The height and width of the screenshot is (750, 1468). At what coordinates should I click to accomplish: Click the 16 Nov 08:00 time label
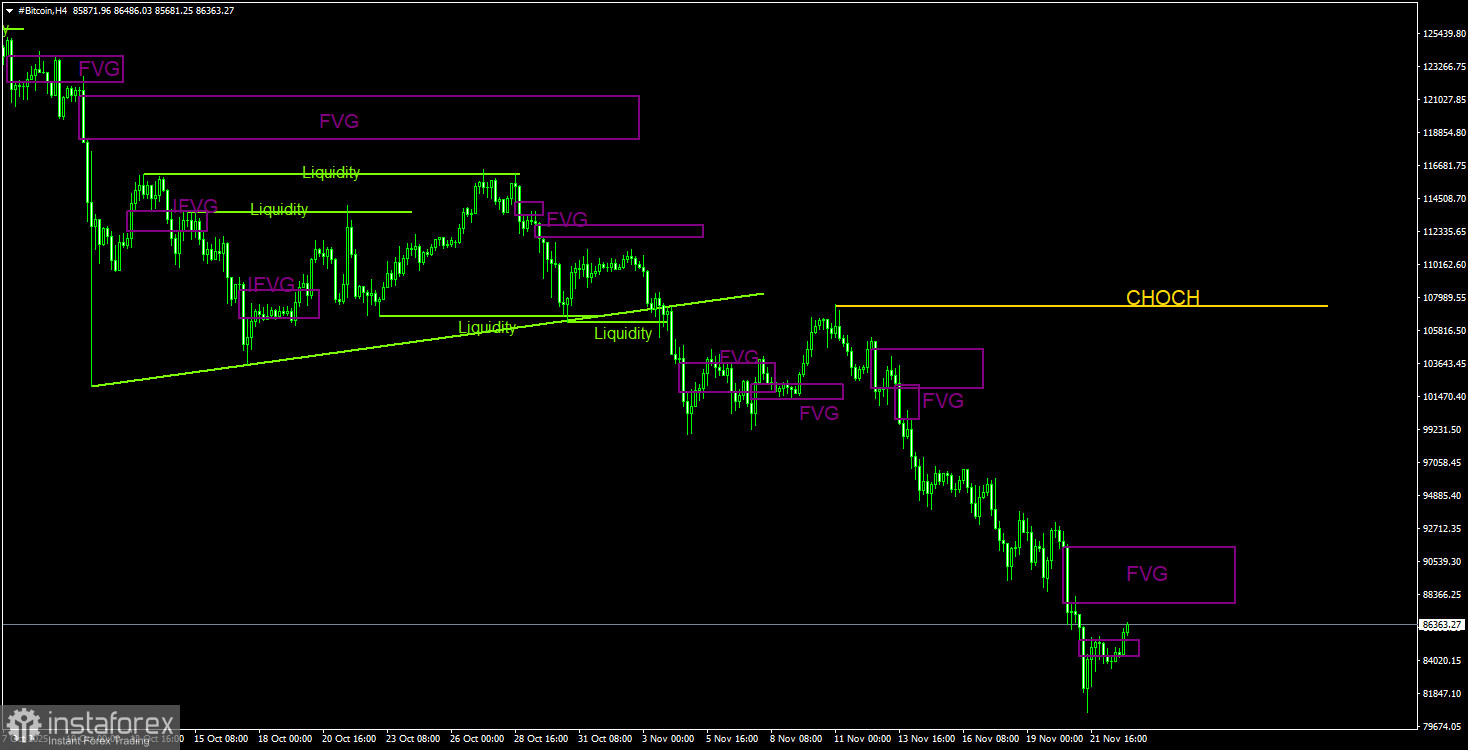click(990, 739)
